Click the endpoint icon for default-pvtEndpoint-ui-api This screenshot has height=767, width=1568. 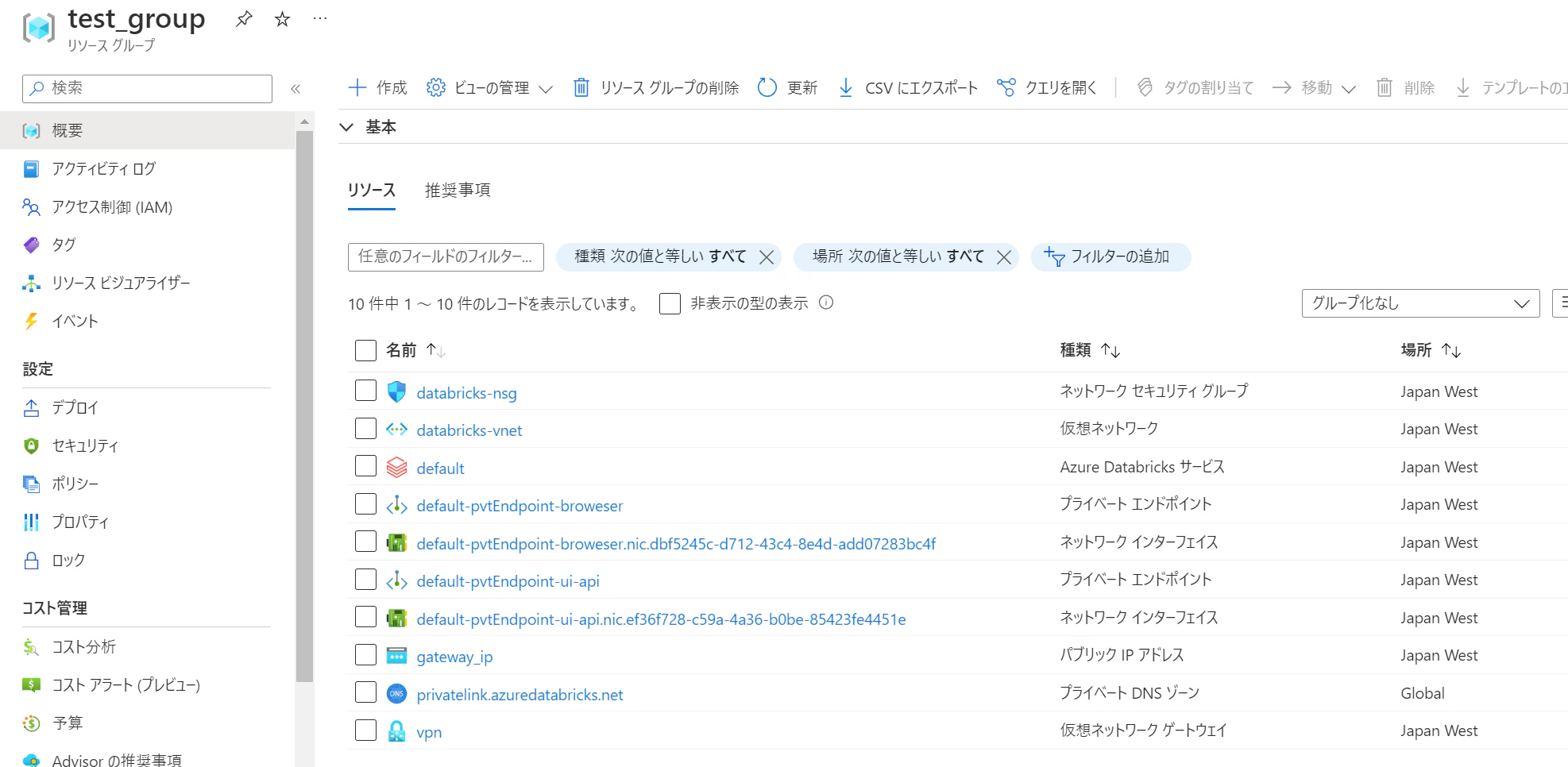click(x=396, y=580)
